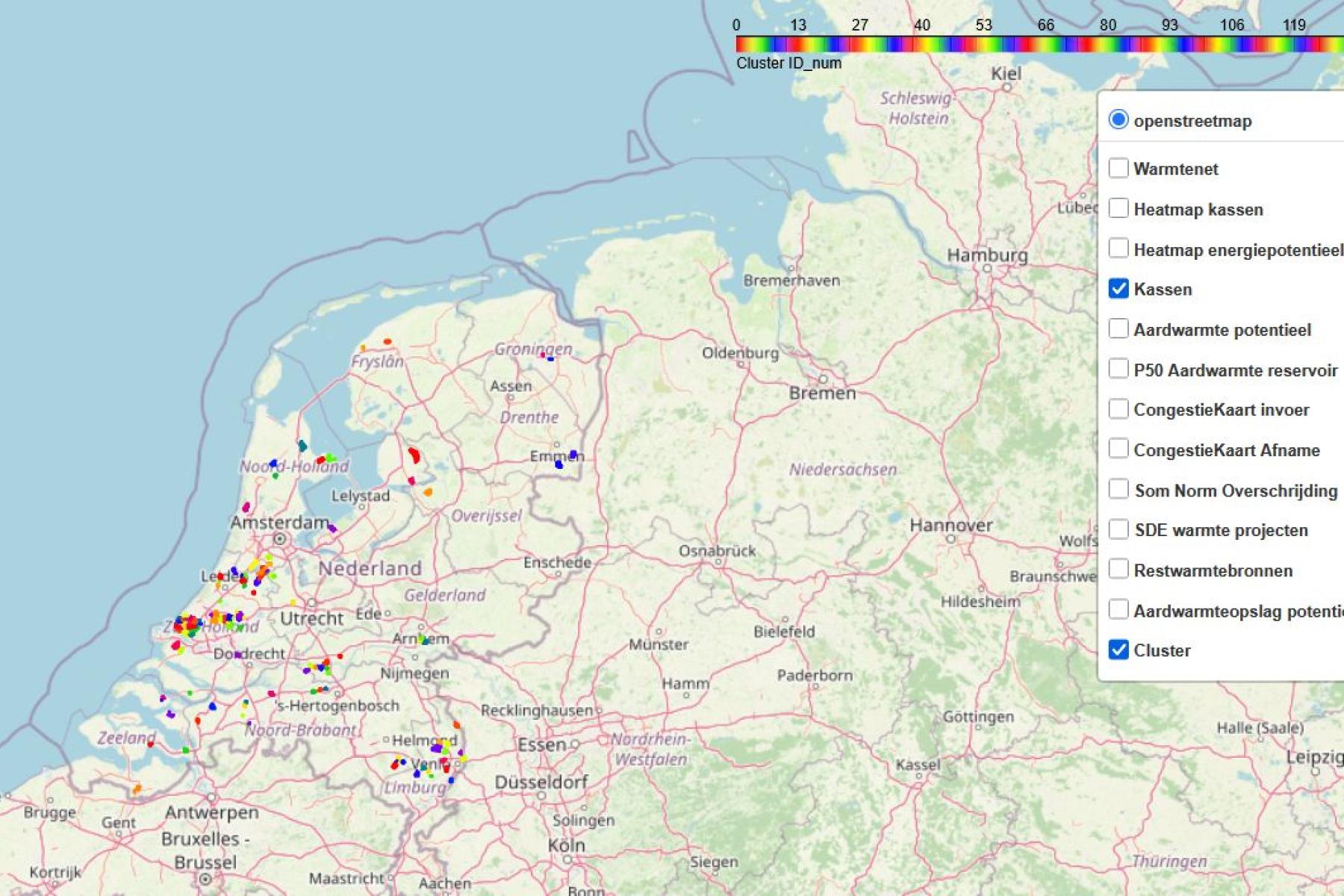Click the Bielefeld label

click(x=784, y=632)
